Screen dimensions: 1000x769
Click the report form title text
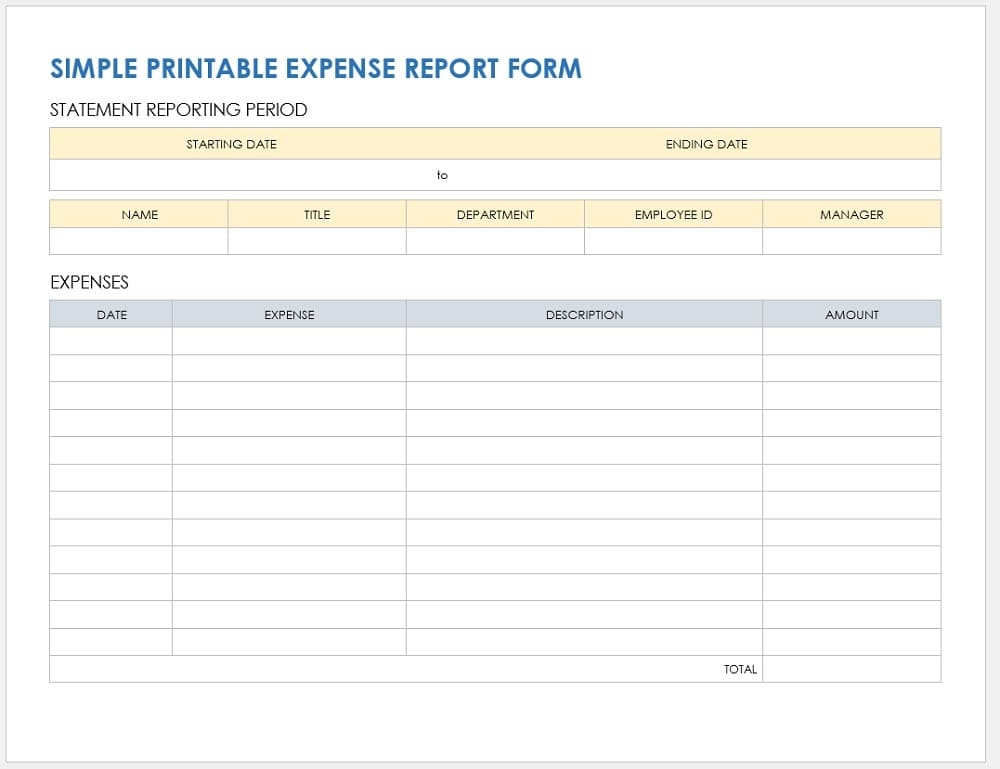tap(316, 68)
